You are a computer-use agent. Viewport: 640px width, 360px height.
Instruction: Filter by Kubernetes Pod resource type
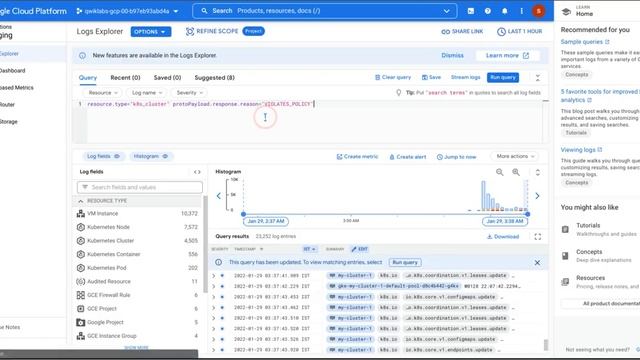pos(137,268)
